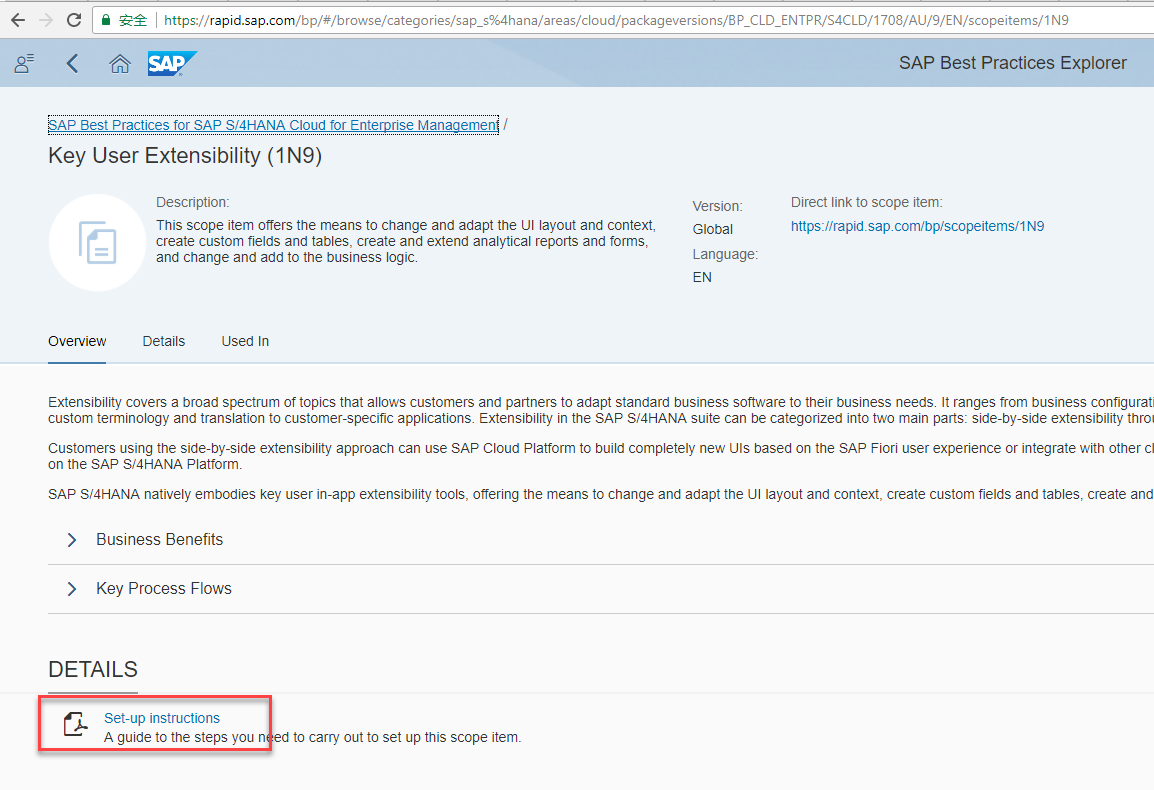Image resolution: width=1154 pixels, height=790 pixels.
Task: Open the Used In tab
Action: [245, 342]
